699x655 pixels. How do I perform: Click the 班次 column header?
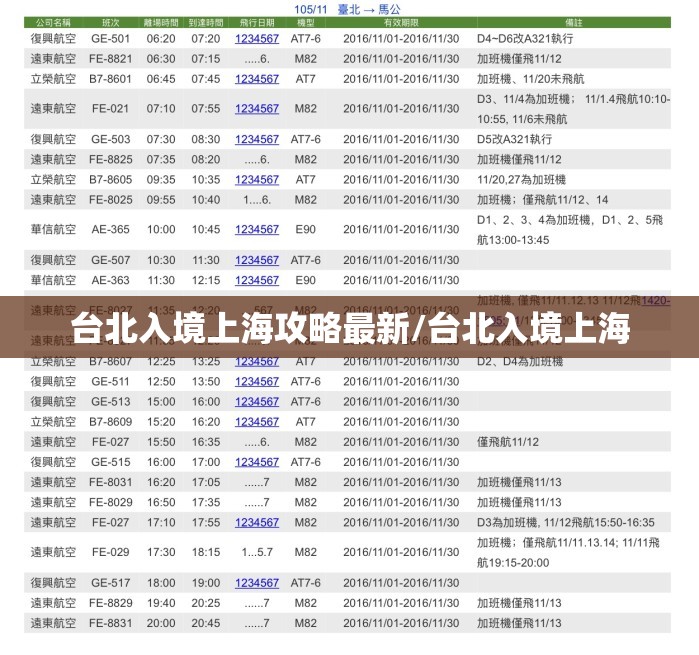(111, 23)
